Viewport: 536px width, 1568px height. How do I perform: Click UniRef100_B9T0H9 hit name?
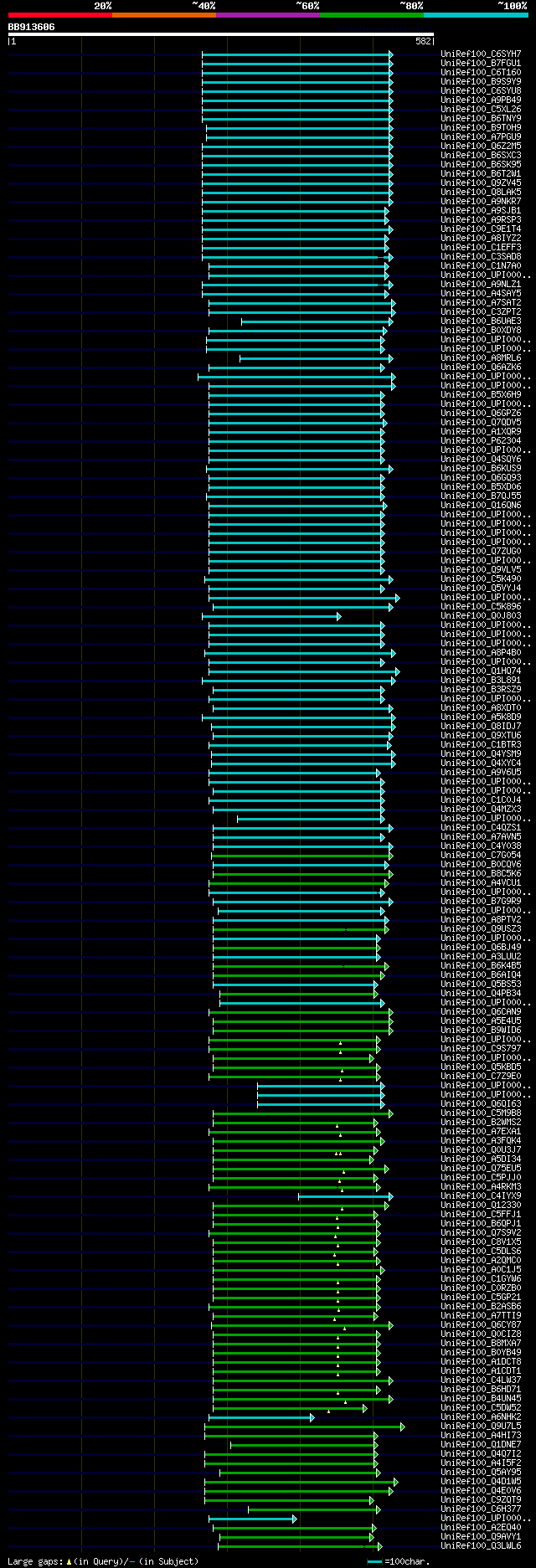tap(481, 128)
